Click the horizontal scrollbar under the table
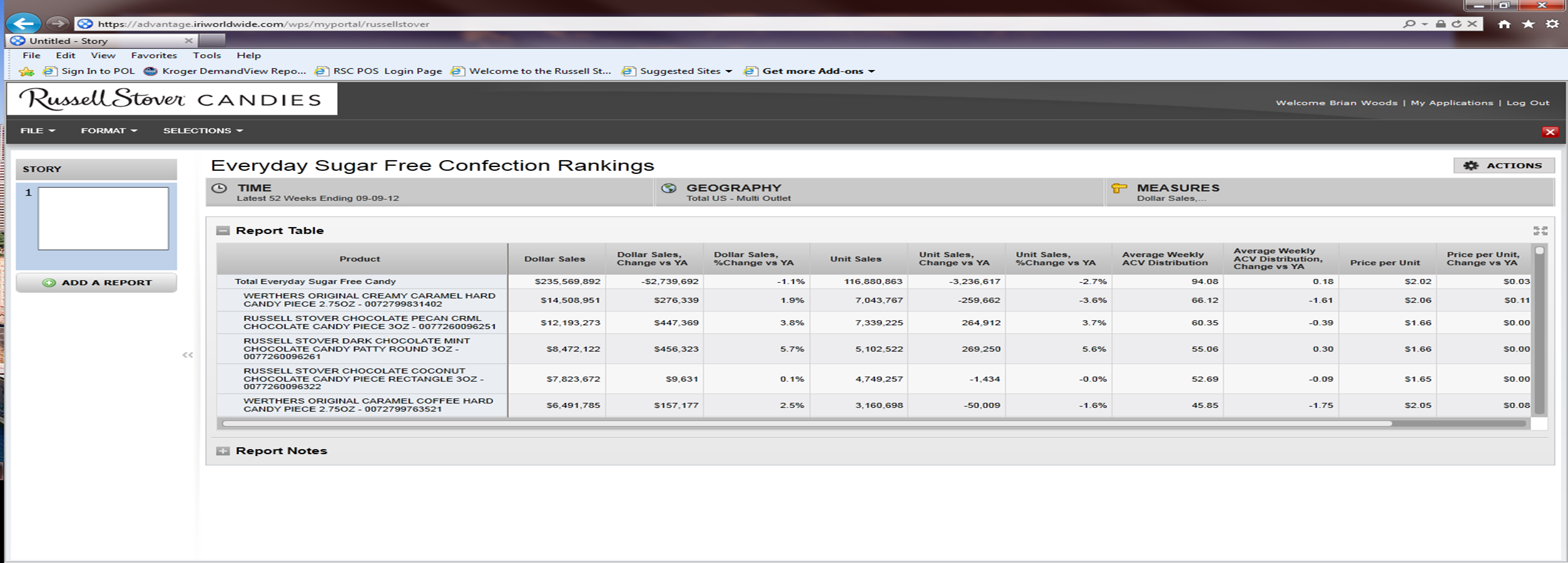 tap(807, 424)
